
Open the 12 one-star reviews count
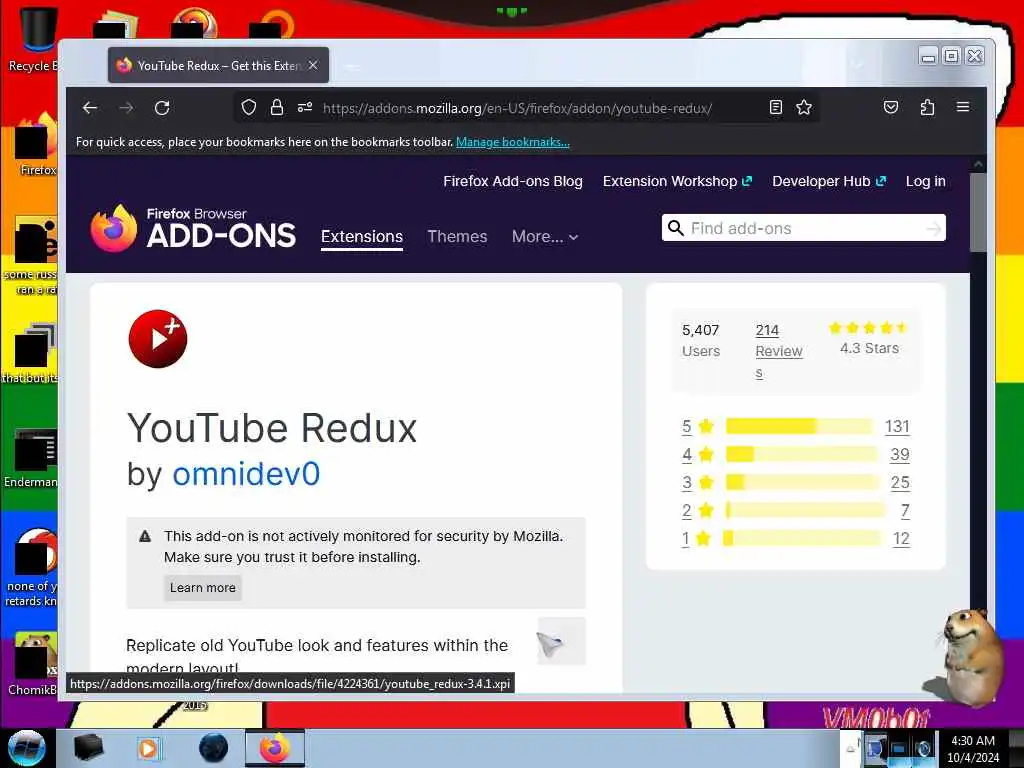[x=901, y=539]
